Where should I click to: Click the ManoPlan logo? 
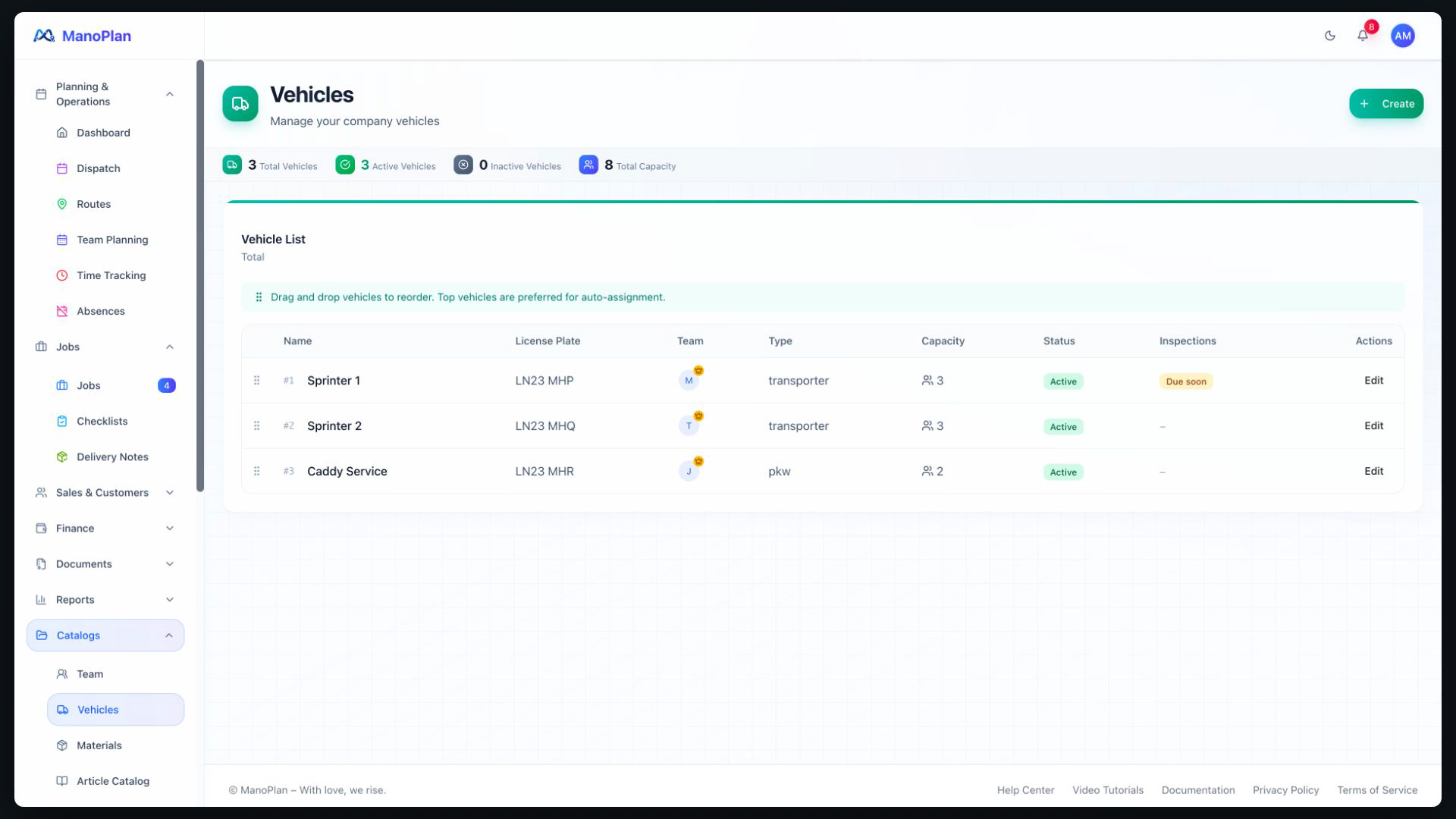tap(82, 36)
